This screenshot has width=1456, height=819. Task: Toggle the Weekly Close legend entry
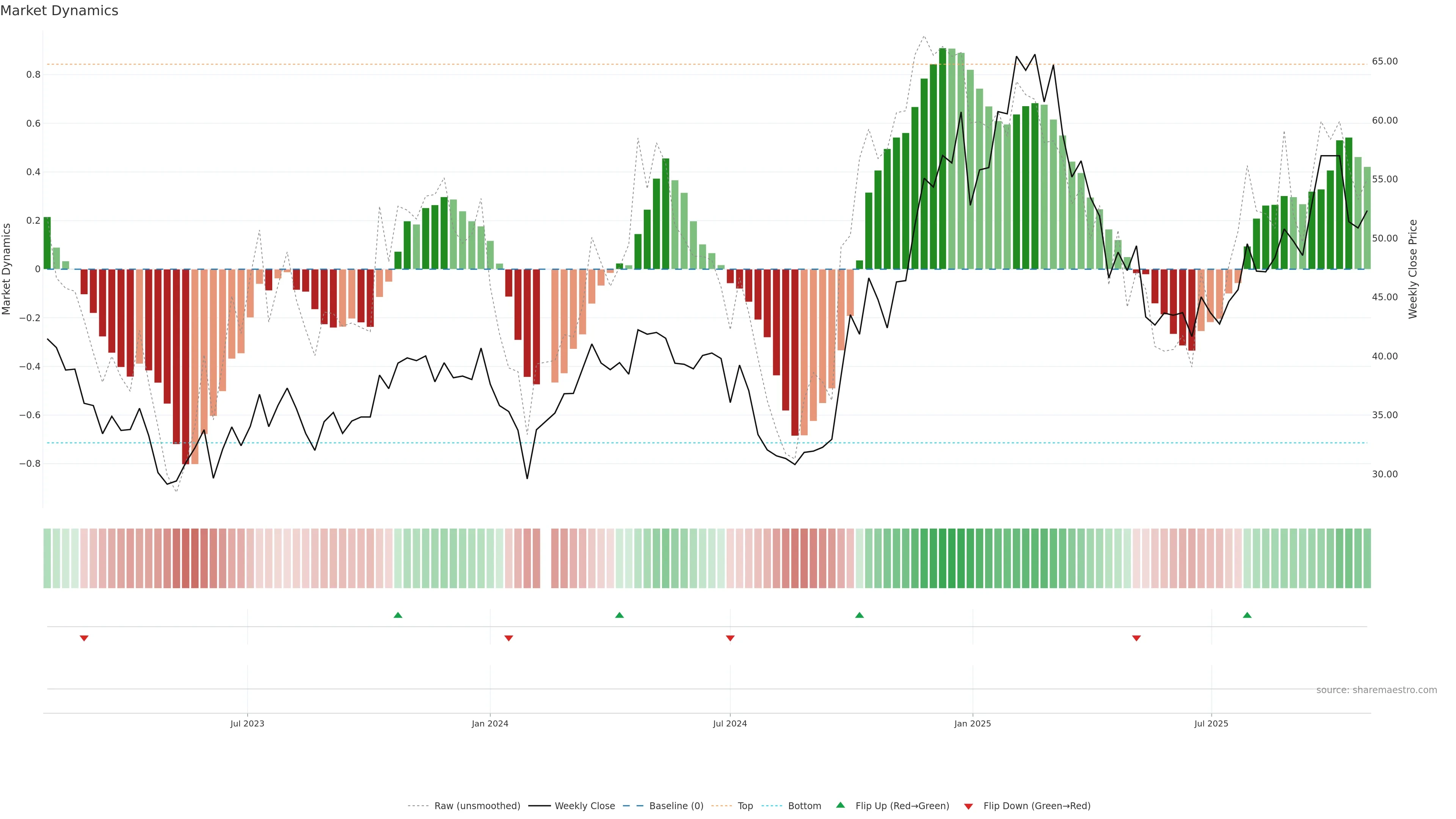click(x=584, y=806)
